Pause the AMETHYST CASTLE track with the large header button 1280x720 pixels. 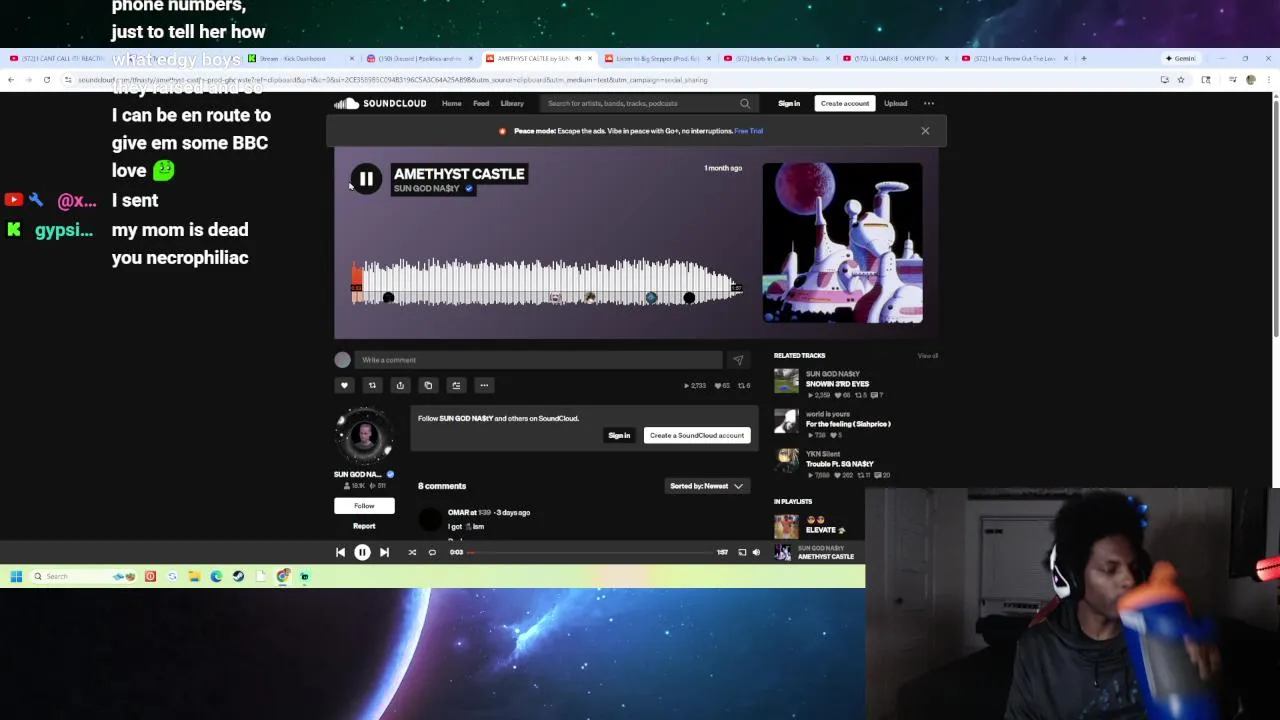[x=366, y=179]
